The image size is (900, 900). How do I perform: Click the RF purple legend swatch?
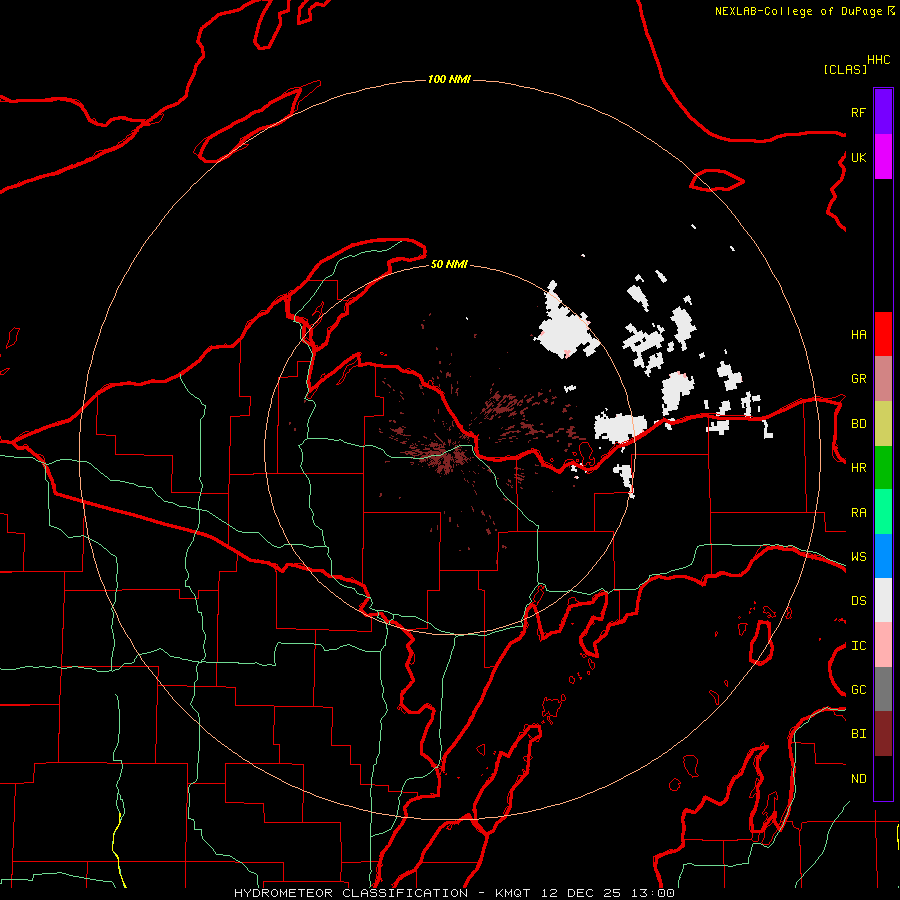click(x=883, y=112)
